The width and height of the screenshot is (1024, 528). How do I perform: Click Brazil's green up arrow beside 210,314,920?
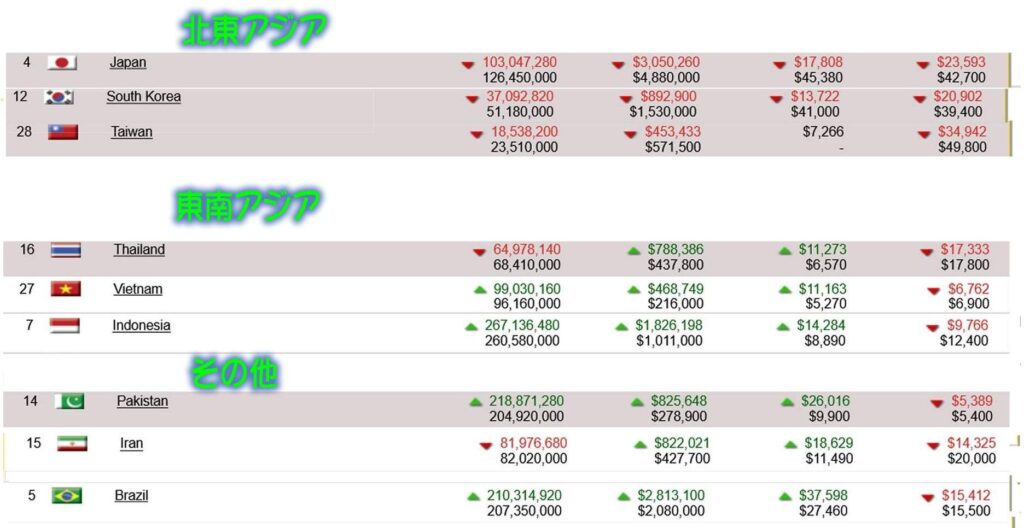(x=473, y=497)
